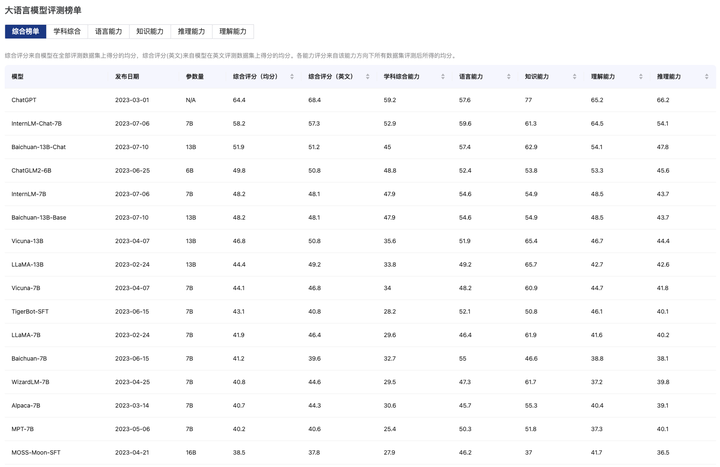
Task: Click sort arrows in 理解能力 column header
Action: 641,77
